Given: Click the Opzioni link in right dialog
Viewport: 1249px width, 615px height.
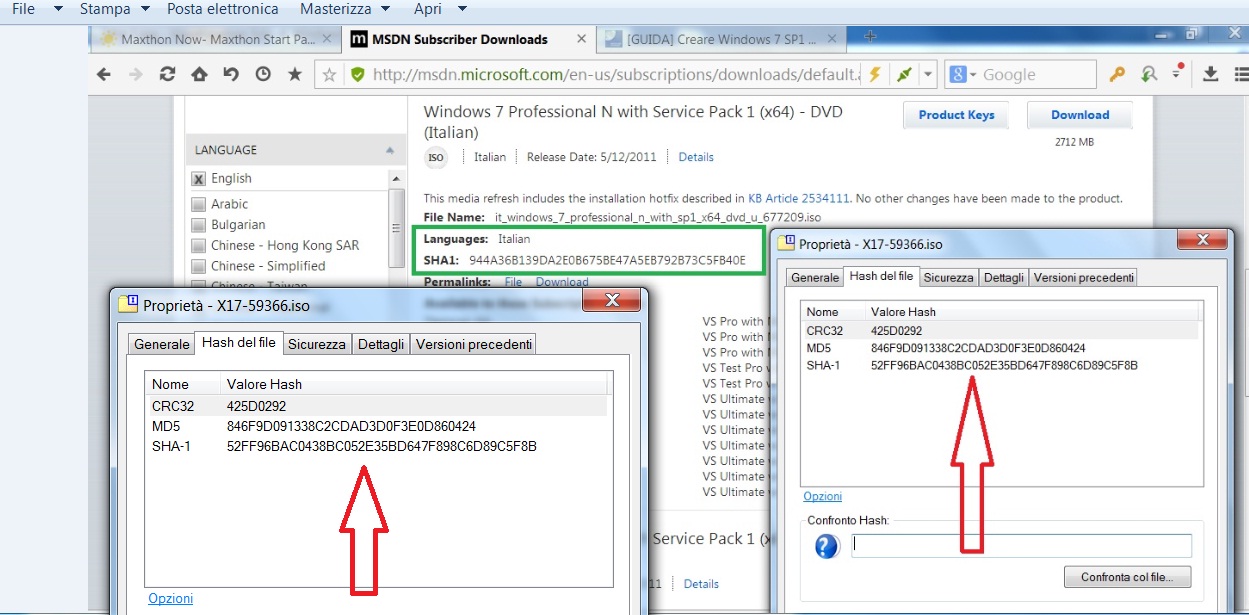Looking at the screenshot, I should [x=823, y=497].
